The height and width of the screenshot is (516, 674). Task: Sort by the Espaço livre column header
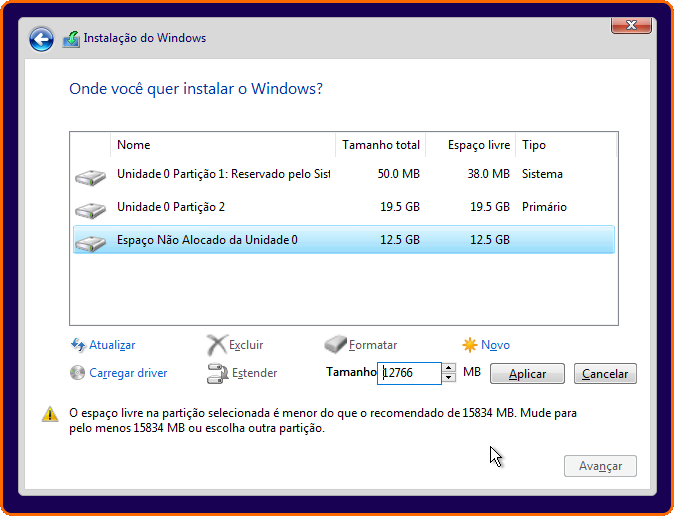(471, 145)
